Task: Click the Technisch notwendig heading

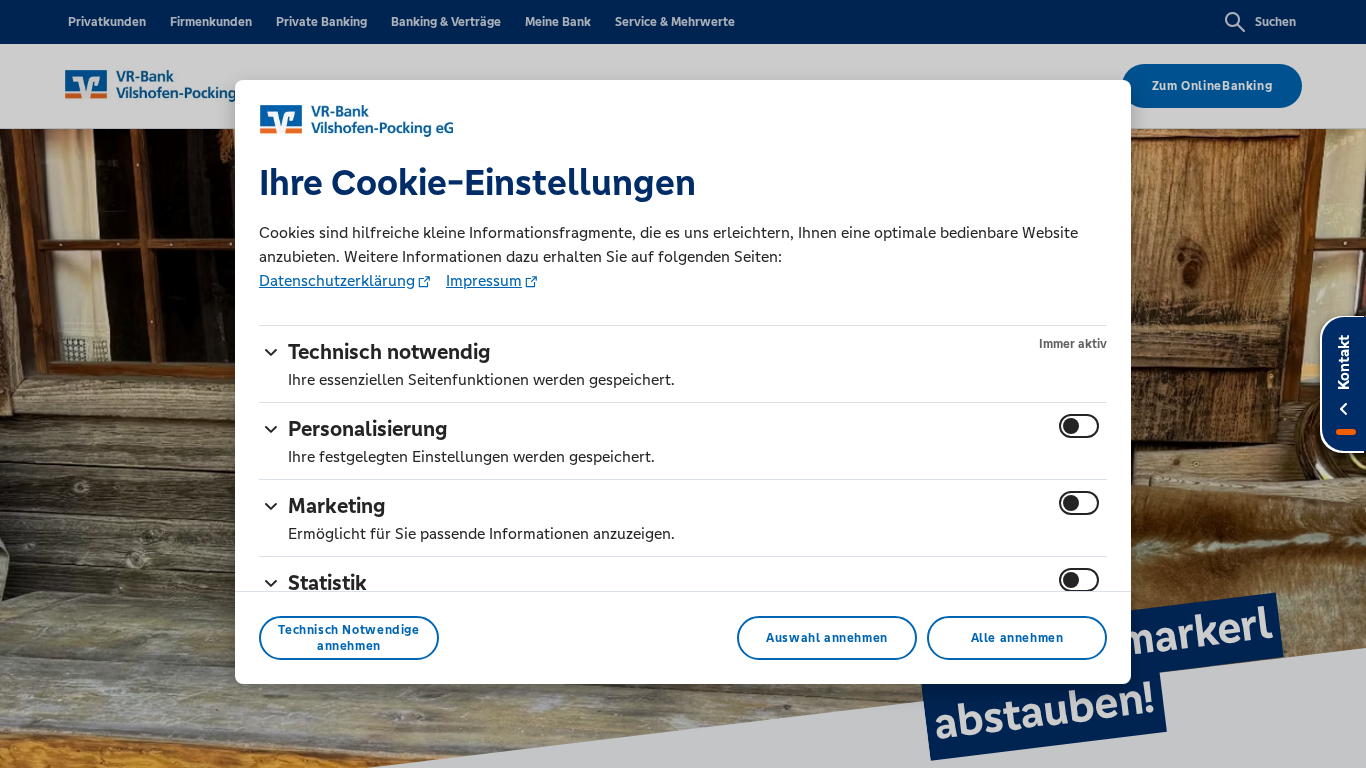Action: (389, 352)
